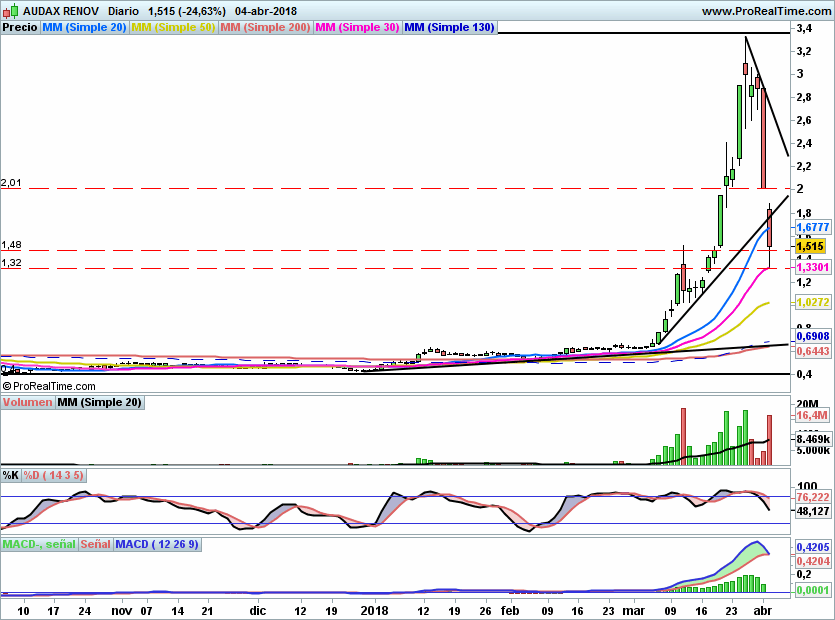Click the current price tag 1,515
The image size is (835, 620).
tap(809, 246)
